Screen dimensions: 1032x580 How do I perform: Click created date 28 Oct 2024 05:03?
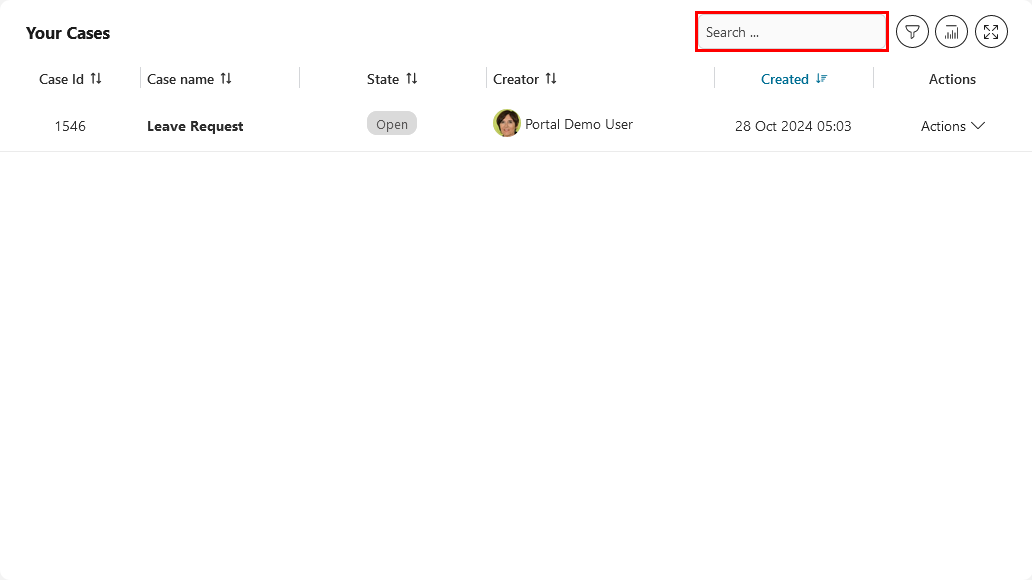pos(793,126)
